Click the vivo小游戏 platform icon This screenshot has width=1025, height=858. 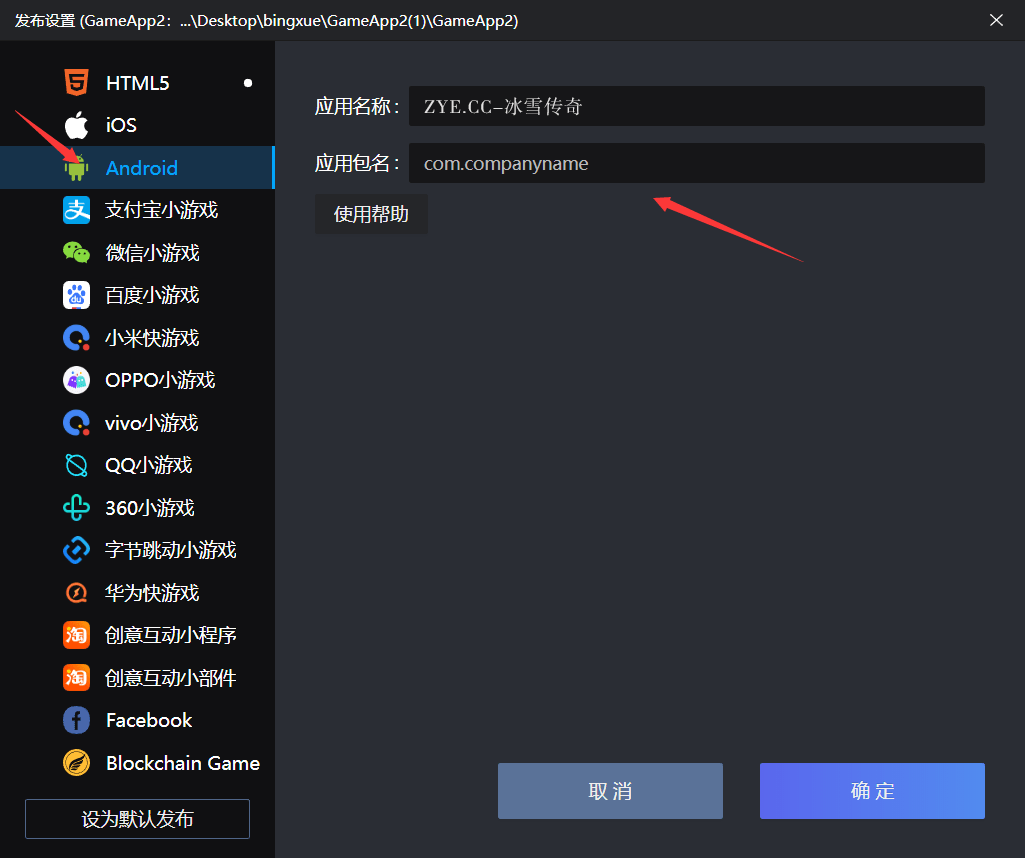[x=76, y=422]
